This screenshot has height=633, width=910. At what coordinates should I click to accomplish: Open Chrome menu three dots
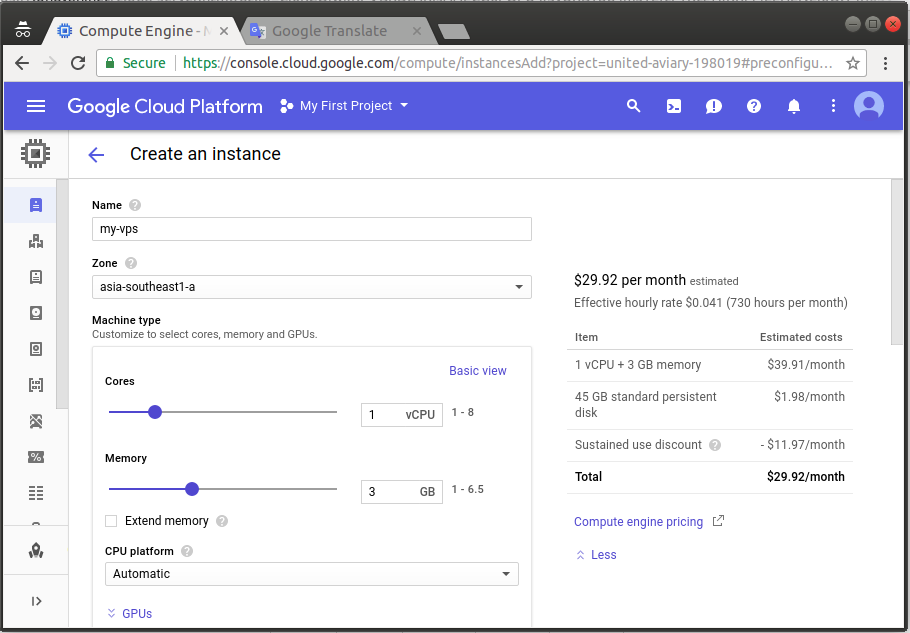coord(885,63)
